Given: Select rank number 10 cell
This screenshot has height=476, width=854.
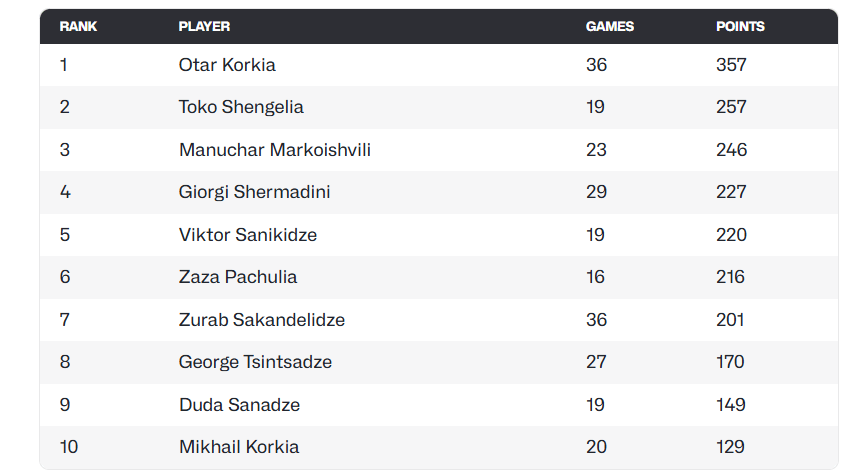Looking at the screenshot, I should (69, 447).
